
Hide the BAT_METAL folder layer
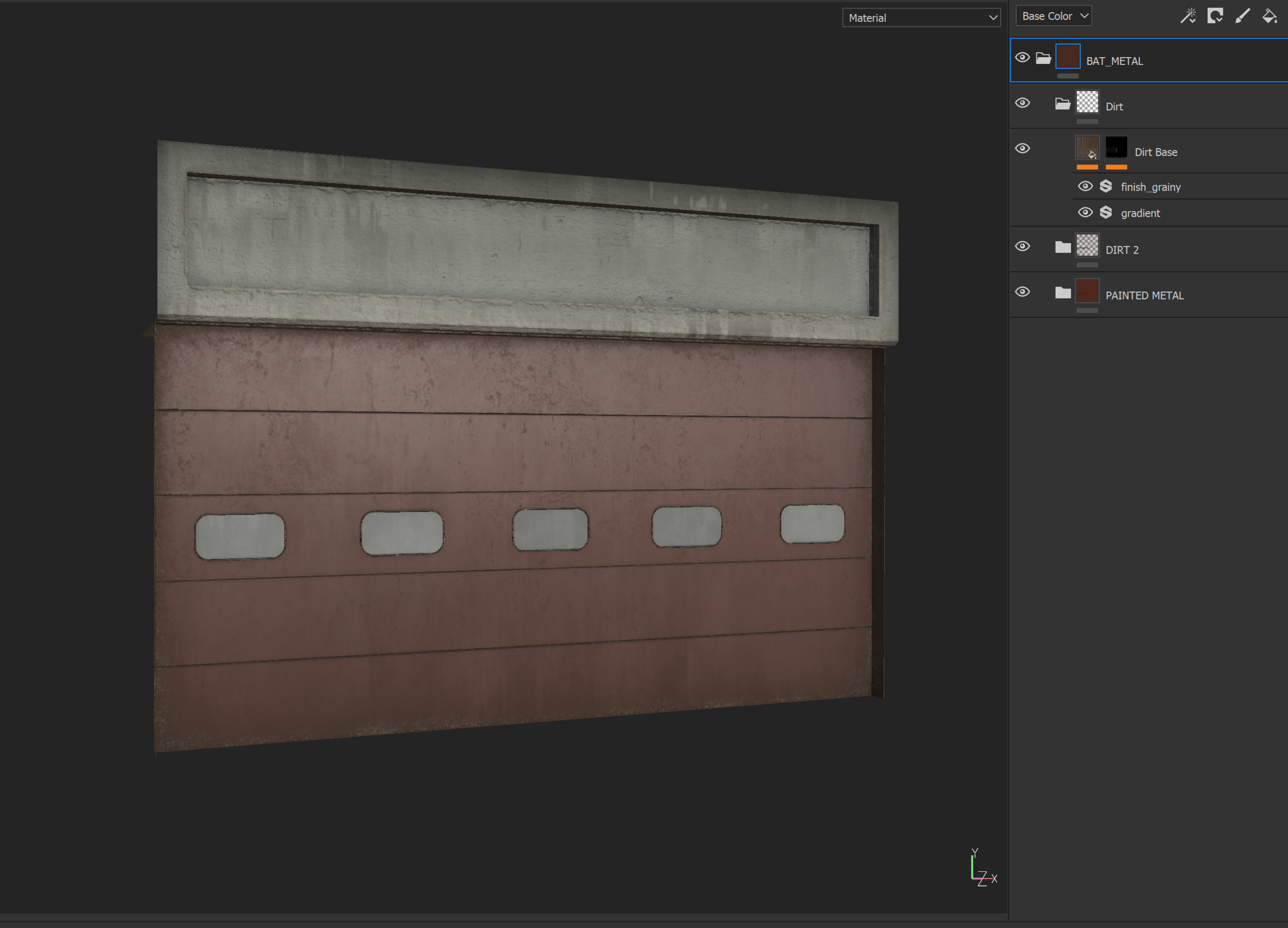(x=1022, y=57)
